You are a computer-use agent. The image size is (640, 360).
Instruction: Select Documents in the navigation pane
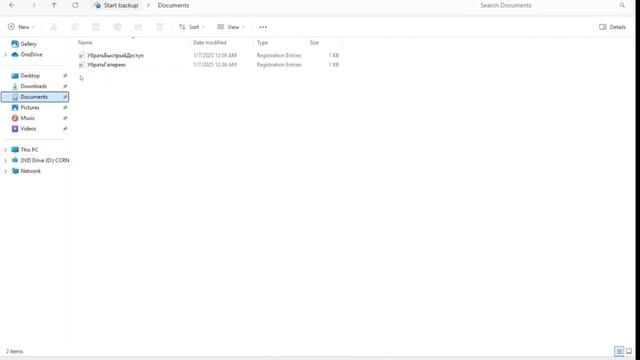pyautogui.click(x=35, y=97)
